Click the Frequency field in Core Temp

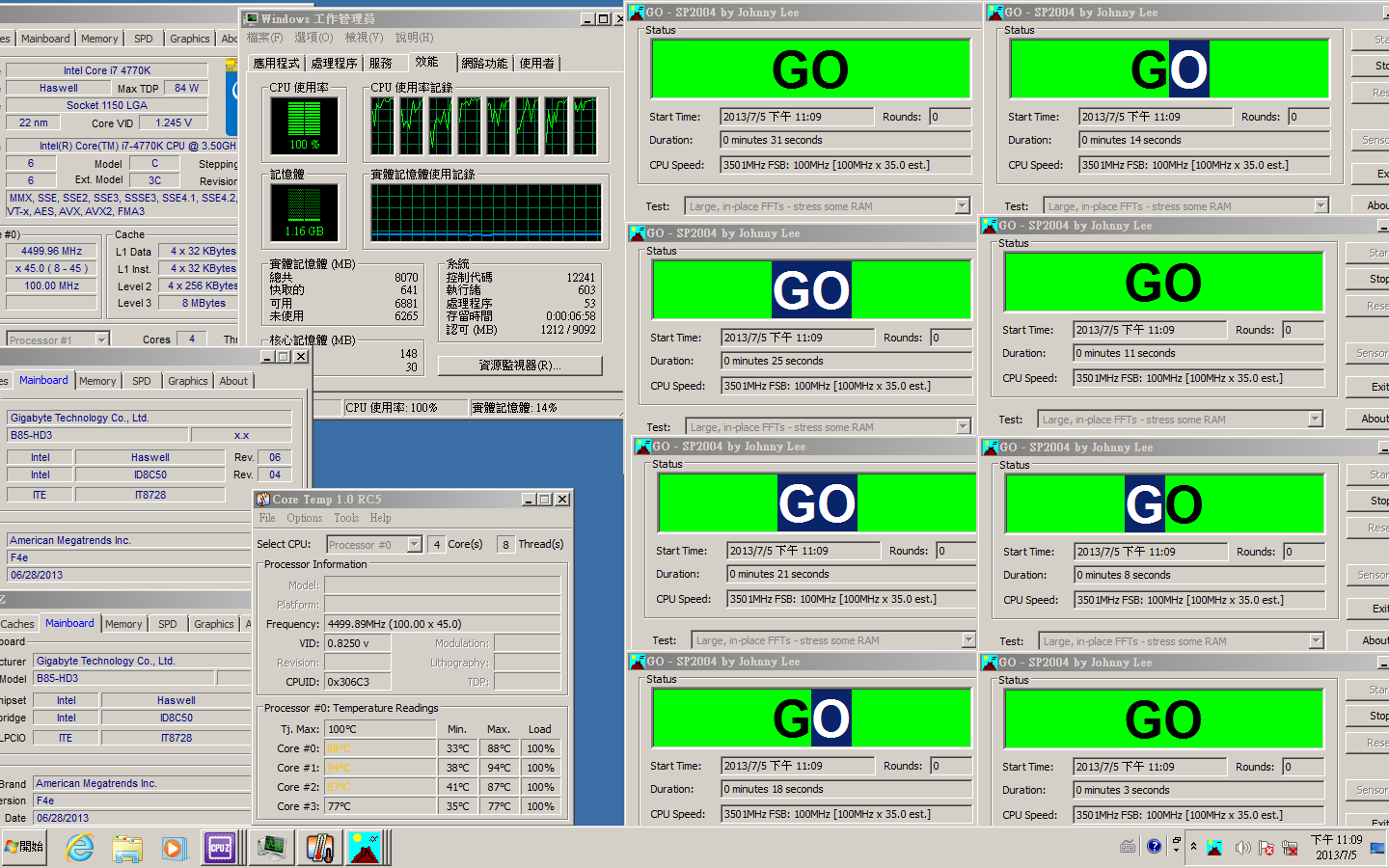[443, 624]
